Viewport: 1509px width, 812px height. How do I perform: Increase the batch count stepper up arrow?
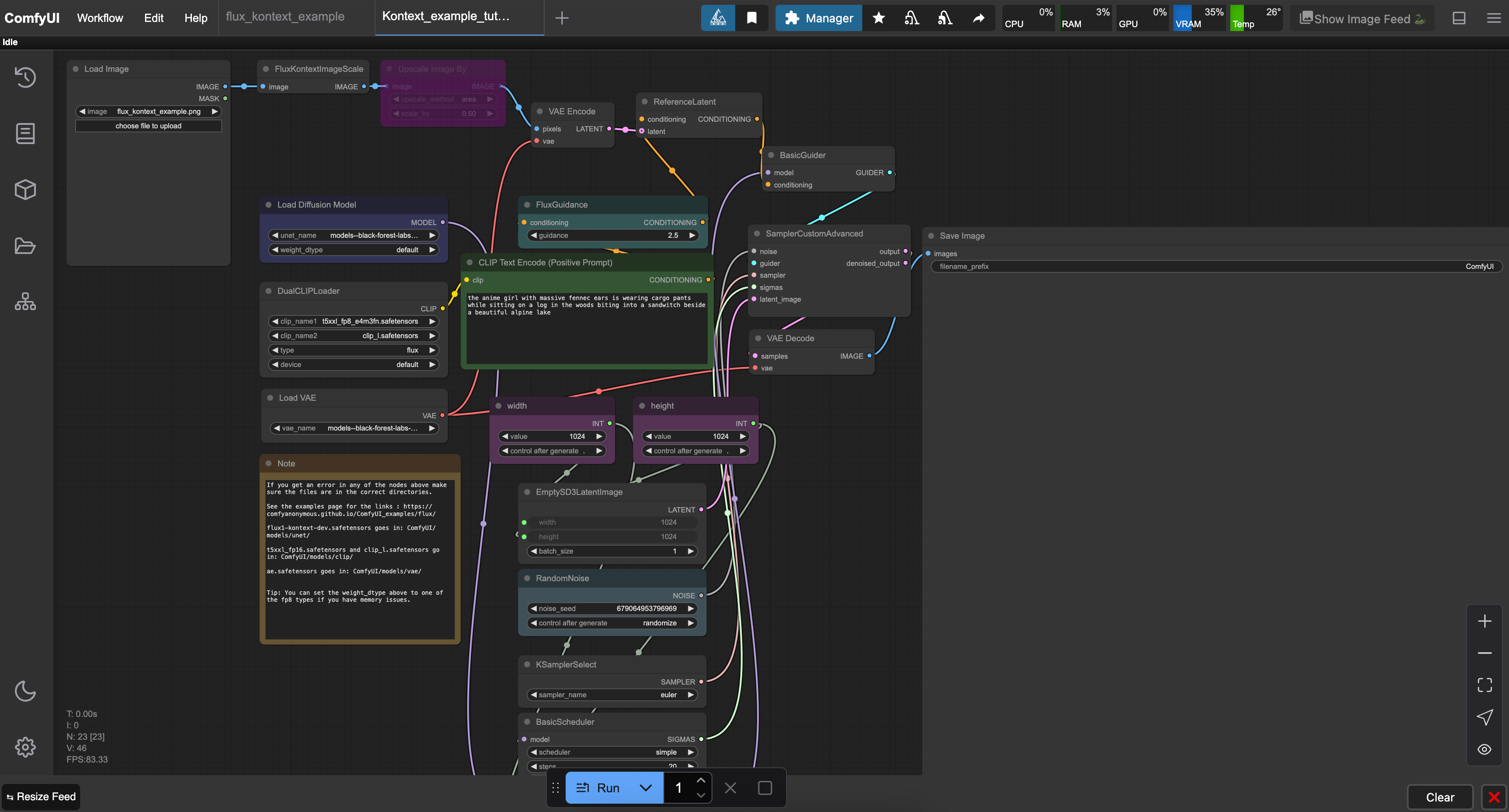[701, 780]
